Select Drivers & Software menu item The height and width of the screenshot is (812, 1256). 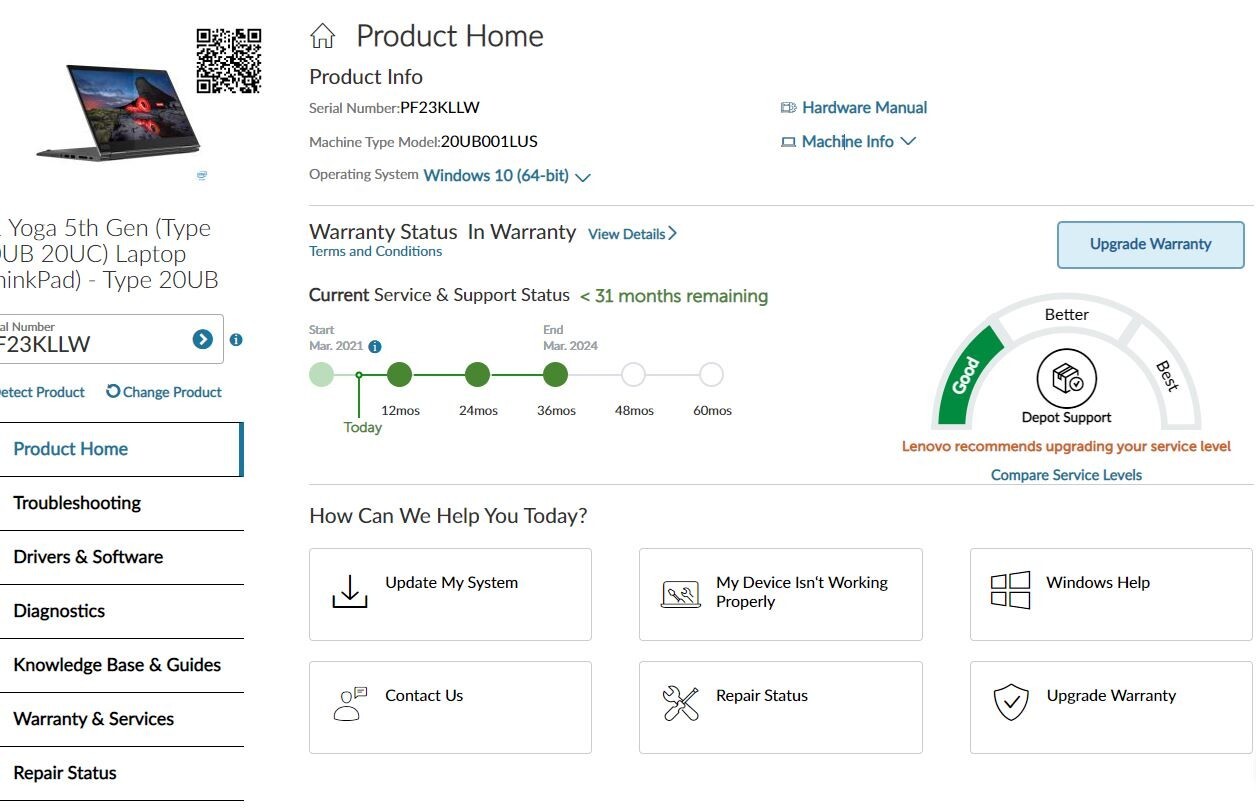(88, 557)
